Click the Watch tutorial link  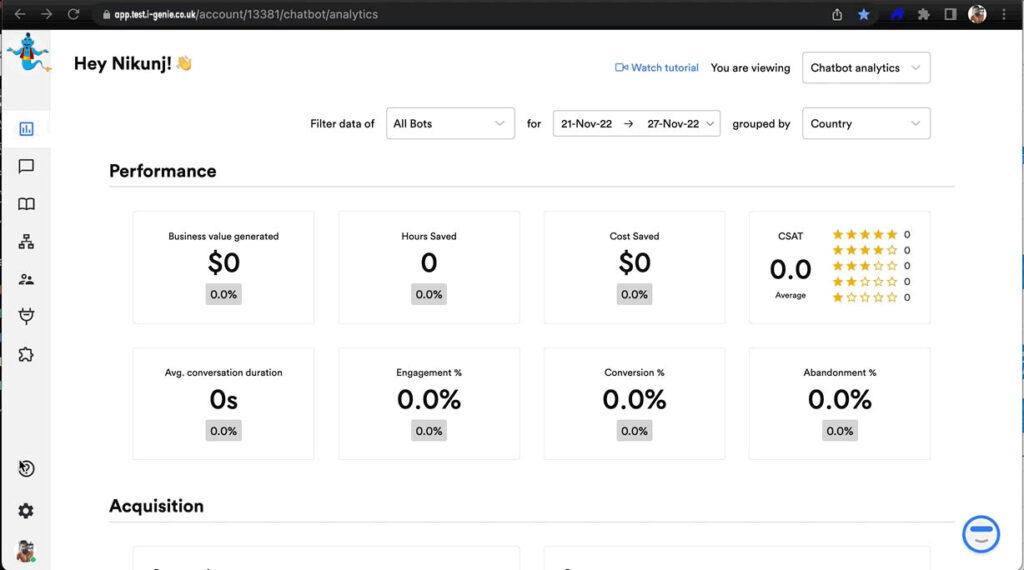(657, 68)
